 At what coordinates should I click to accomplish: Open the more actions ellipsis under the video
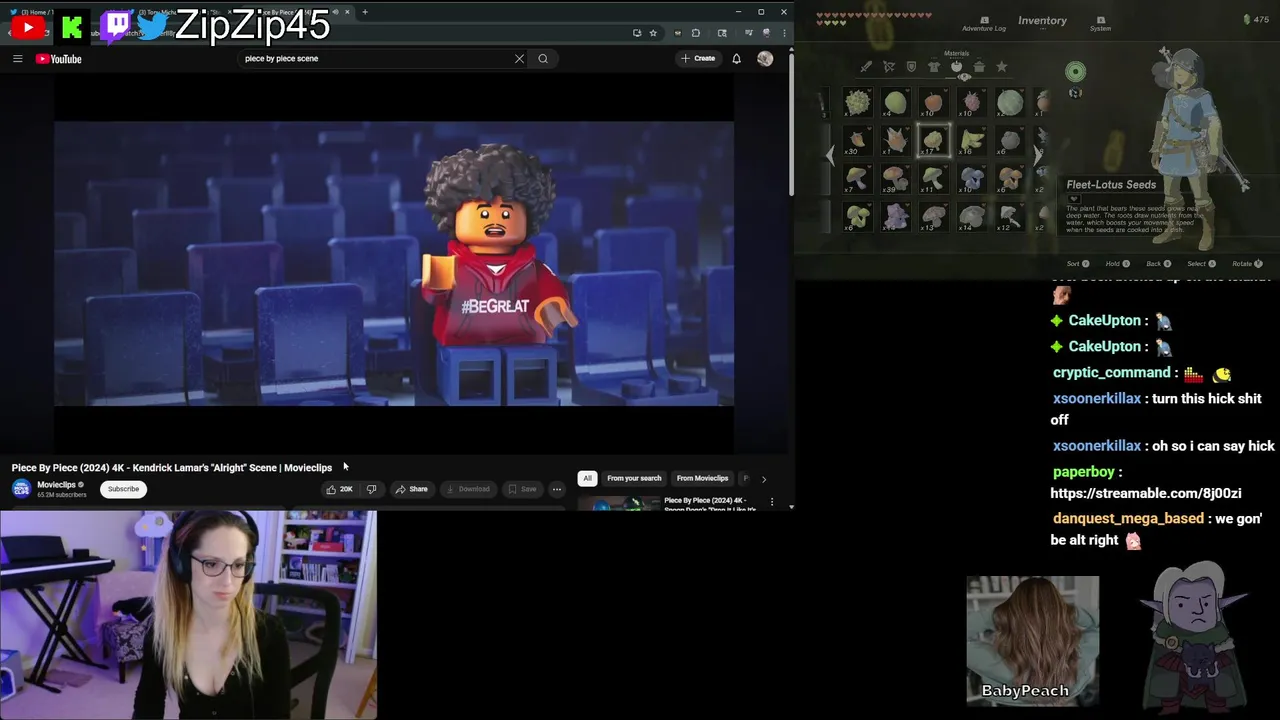click(557, 489)
